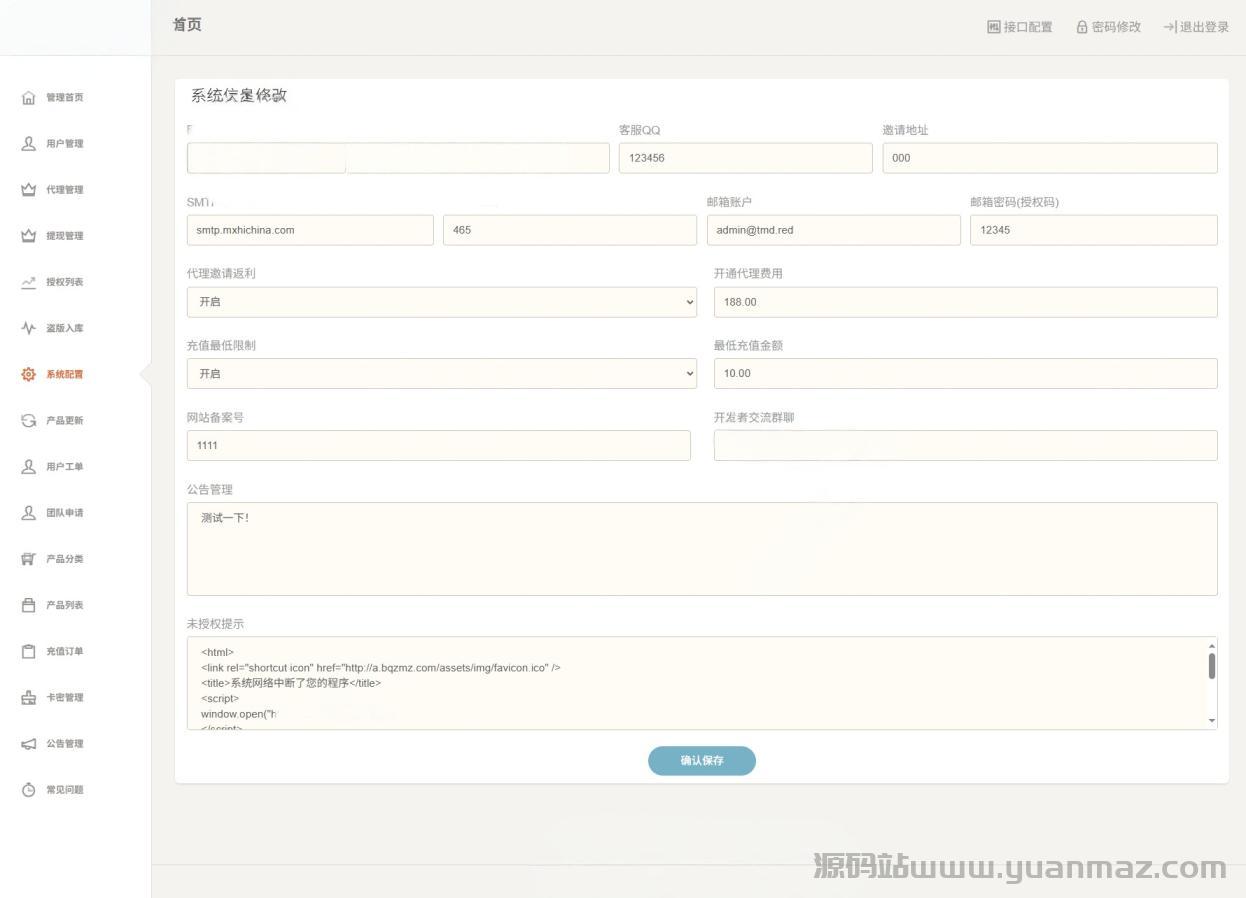
Task: Click the smtp.mxhichina.com server field
Action: pyautogui.click(x=310, y=230)
